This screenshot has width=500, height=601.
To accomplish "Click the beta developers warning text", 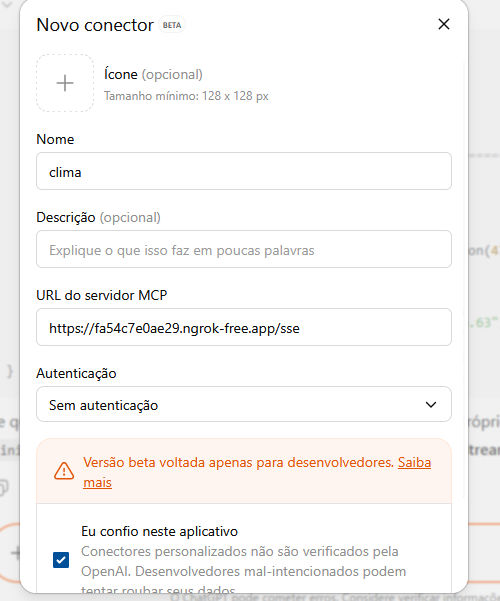I will pyautogui.click(x=238, y=463).
